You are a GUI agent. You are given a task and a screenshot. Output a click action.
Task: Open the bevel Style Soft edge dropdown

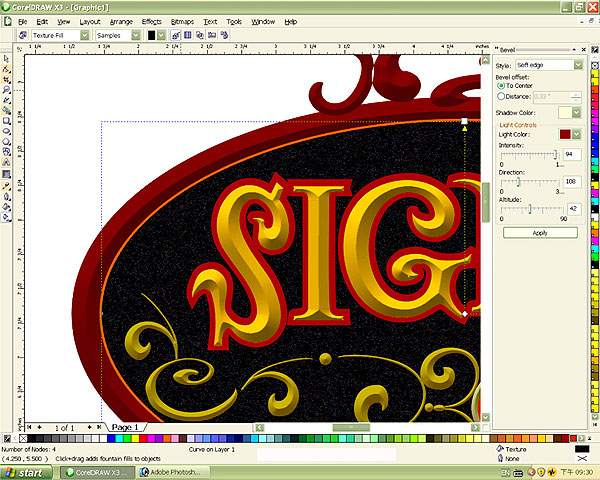(578, 65)
